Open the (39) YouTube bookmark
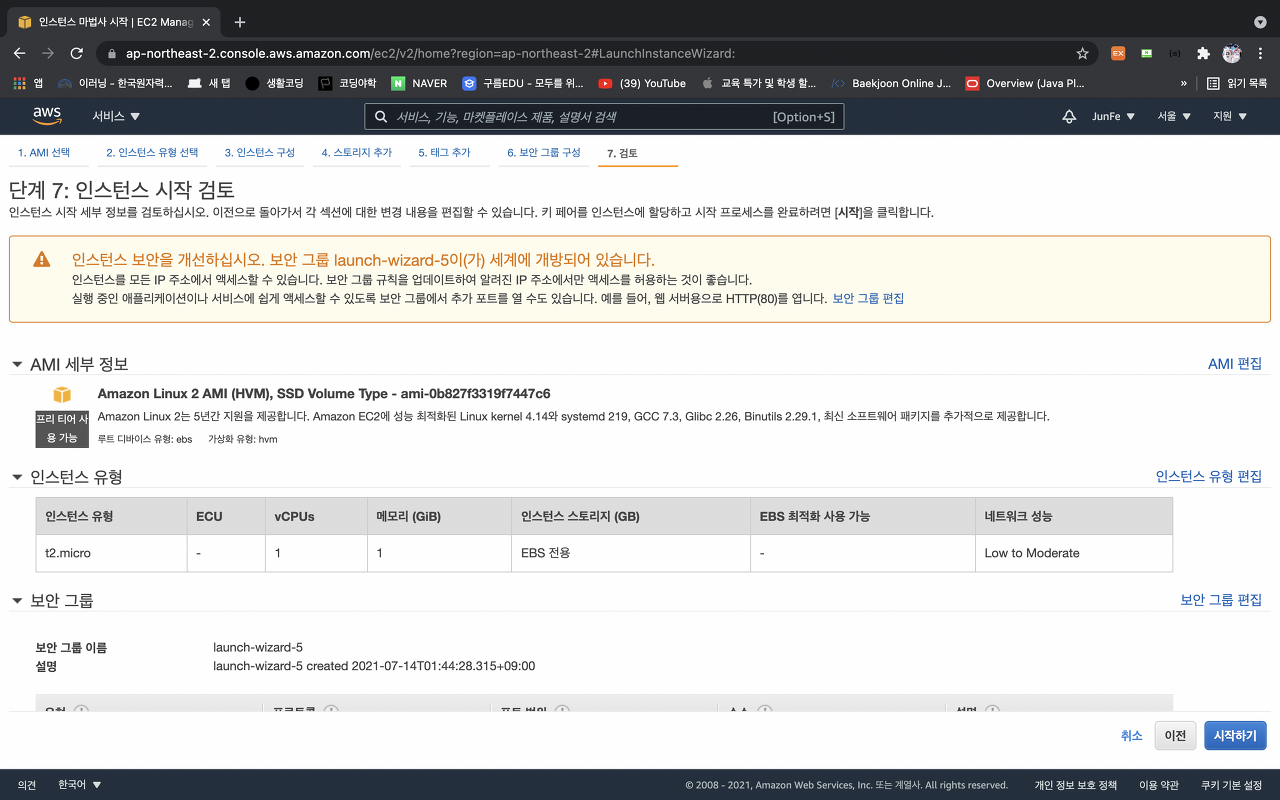 point(642,83)
